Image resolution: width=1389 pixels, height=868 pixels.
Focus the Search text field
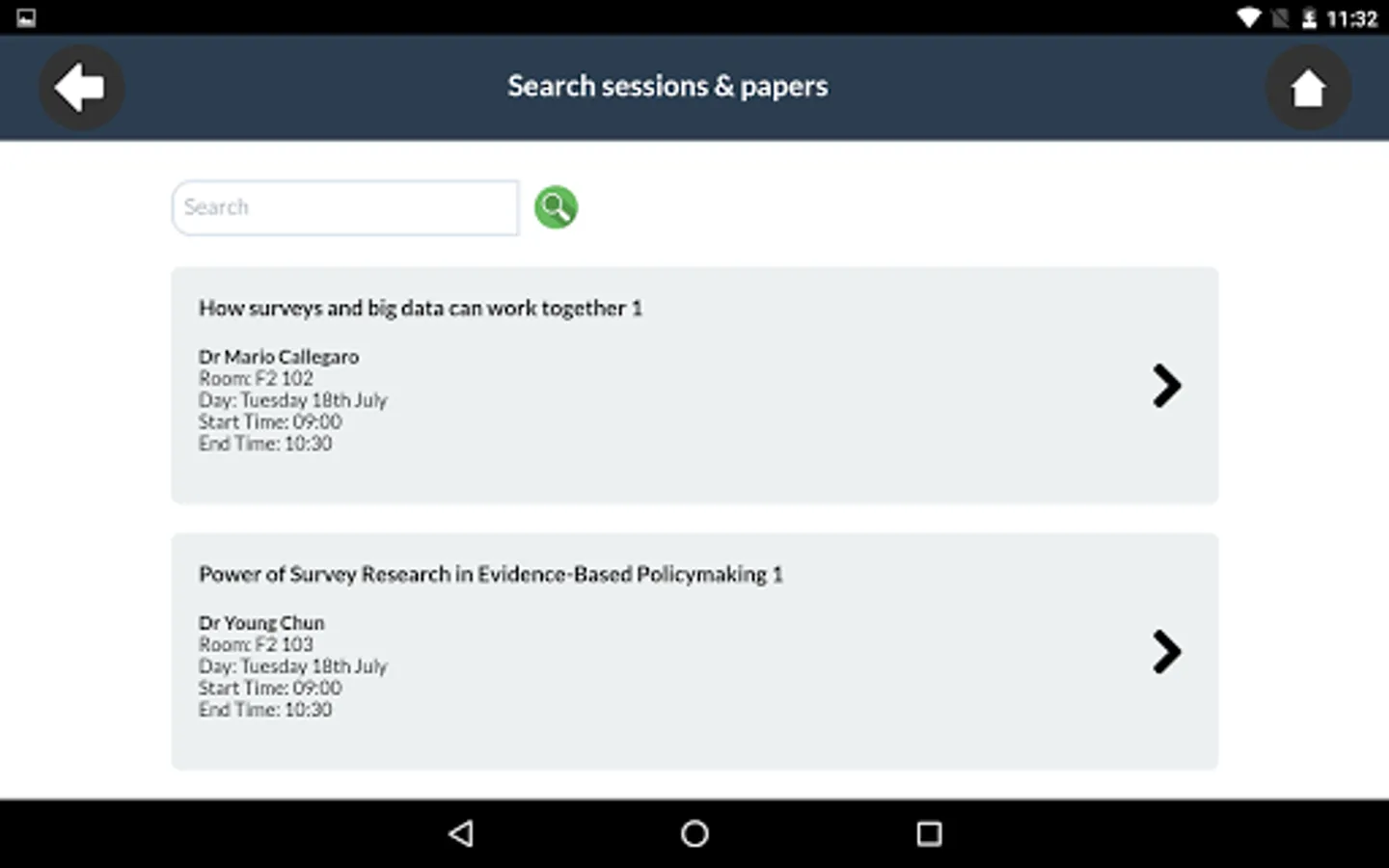(x=345, y=207)
